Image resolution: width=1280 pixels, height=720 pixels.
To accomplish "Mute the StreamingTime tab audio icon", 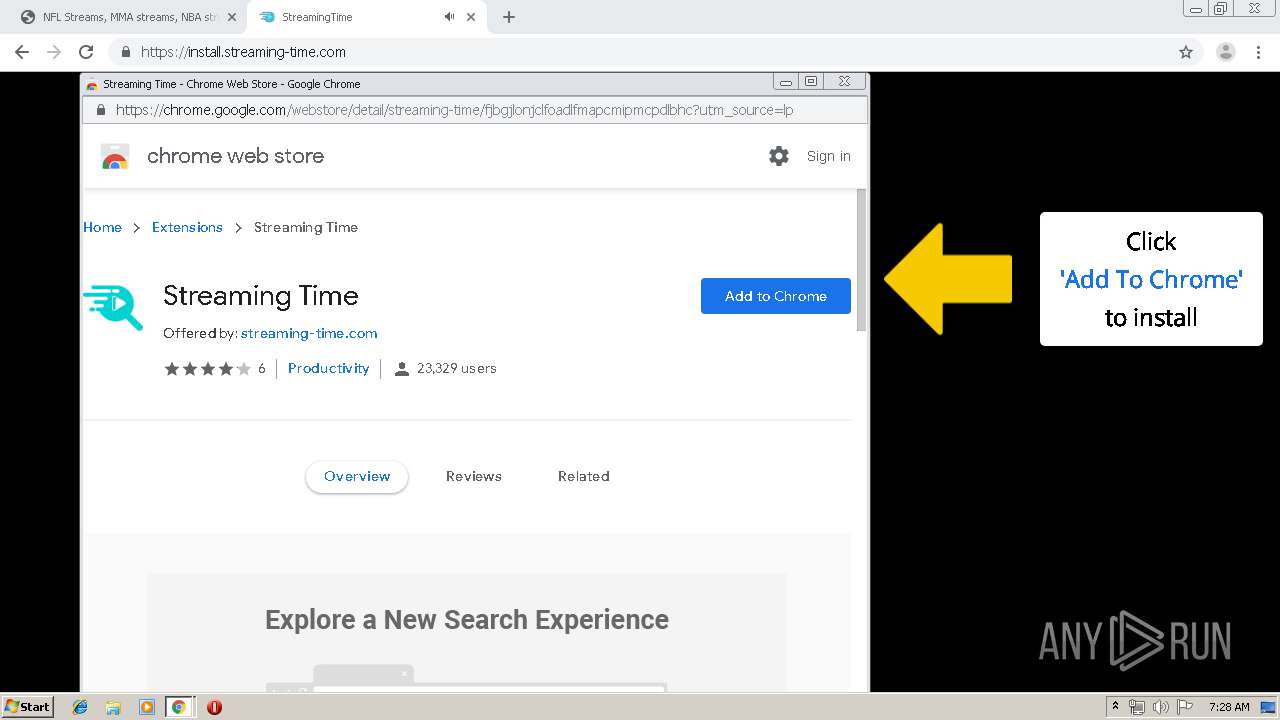I will pyautogui.click(x=449, y=17).
